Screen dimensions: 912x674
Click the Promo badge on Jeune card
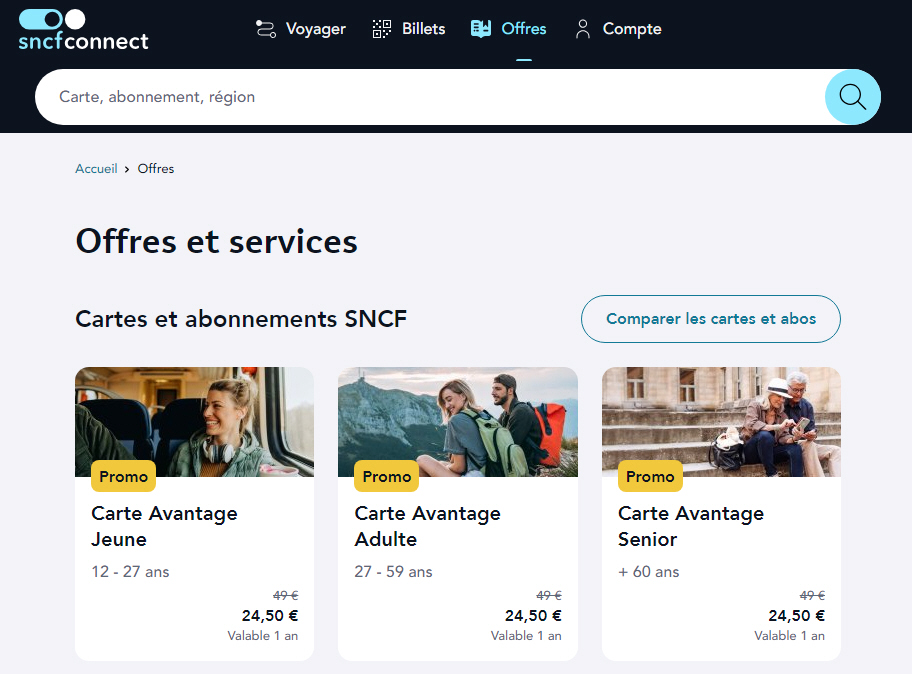(123, 477)
